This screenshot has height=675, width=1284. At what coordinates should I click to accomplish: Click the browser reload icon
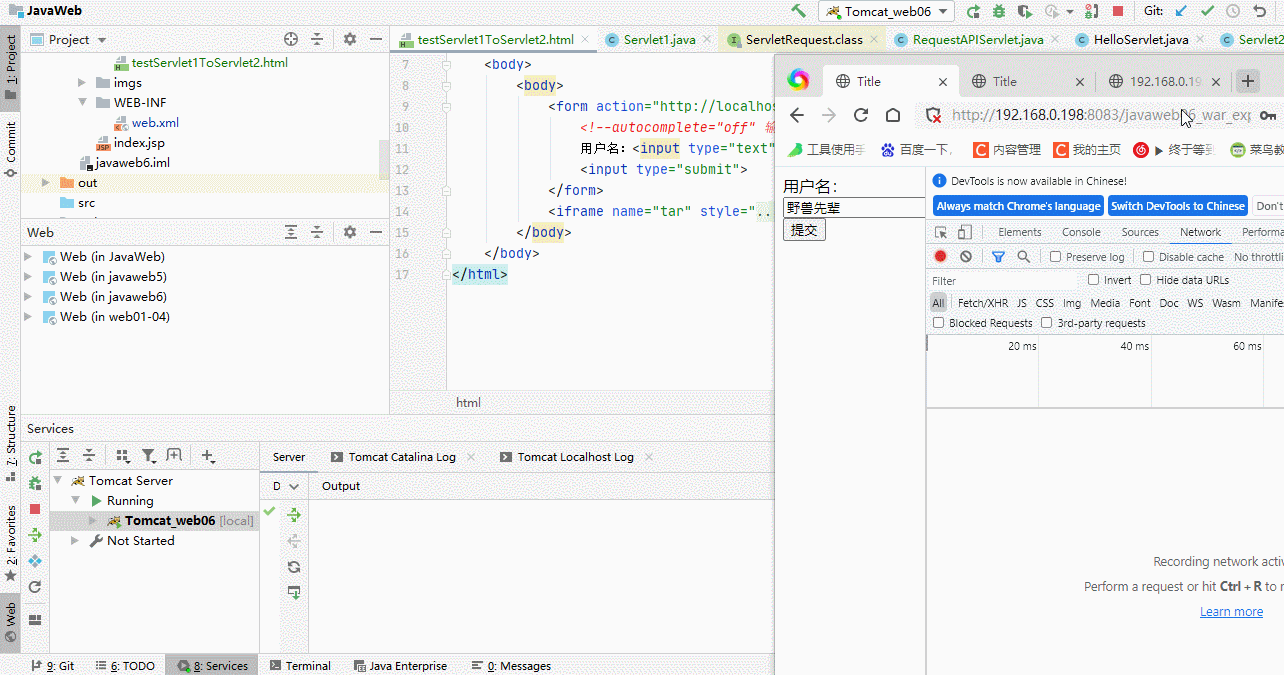pos(860,115)
